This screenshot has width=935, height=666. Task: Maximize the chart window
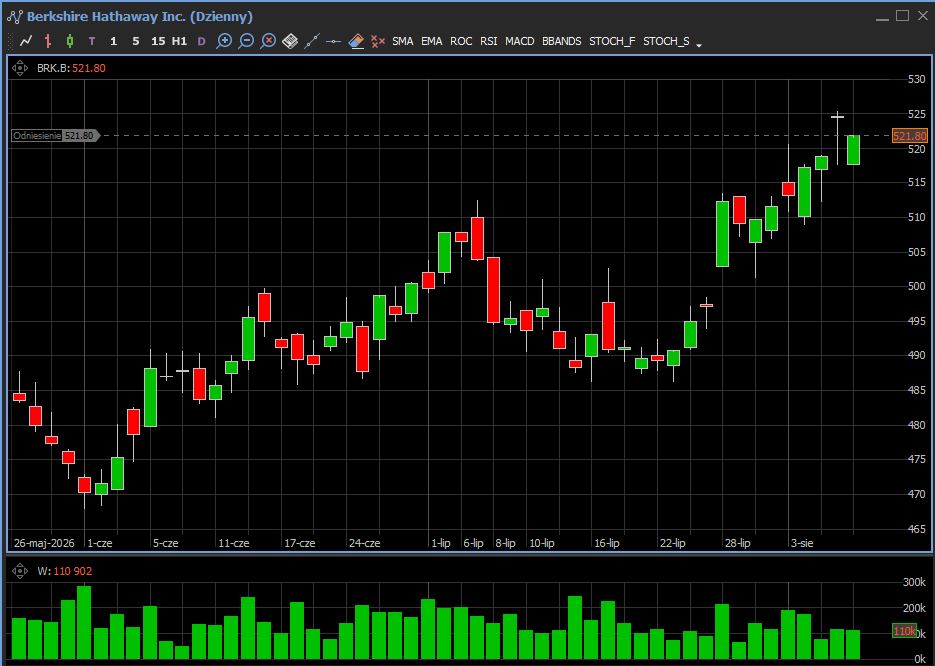point(902,16)
